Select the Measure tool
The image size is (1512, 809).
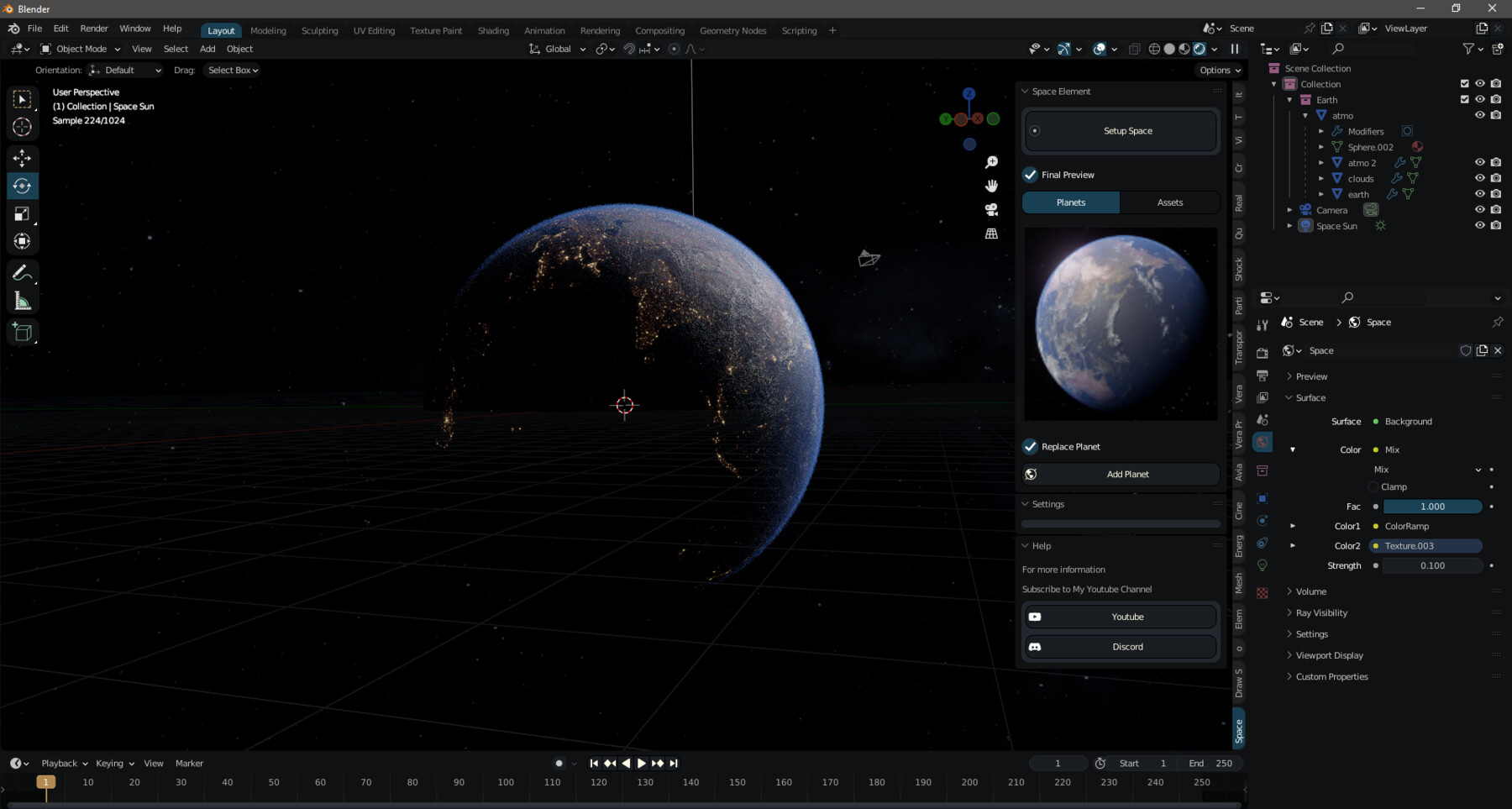pos(23,298)
